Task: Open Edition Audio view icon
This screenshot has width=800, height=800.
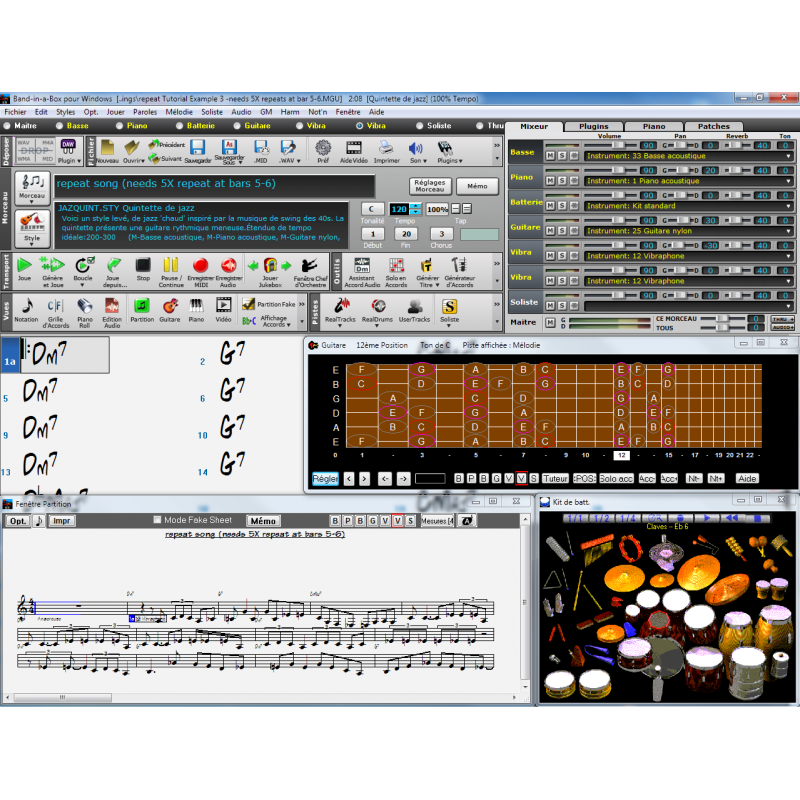Action: point(112,306)
